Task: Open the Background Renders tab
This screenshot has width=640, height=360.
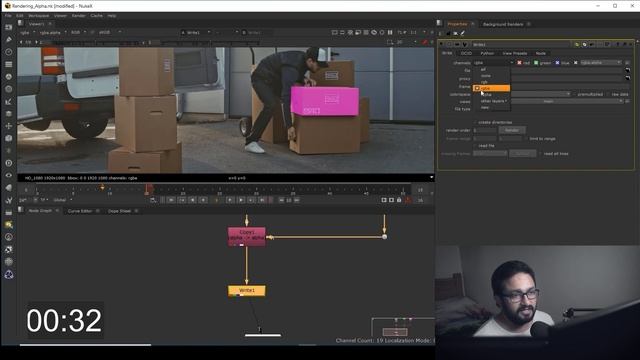Action: point(503,24)
